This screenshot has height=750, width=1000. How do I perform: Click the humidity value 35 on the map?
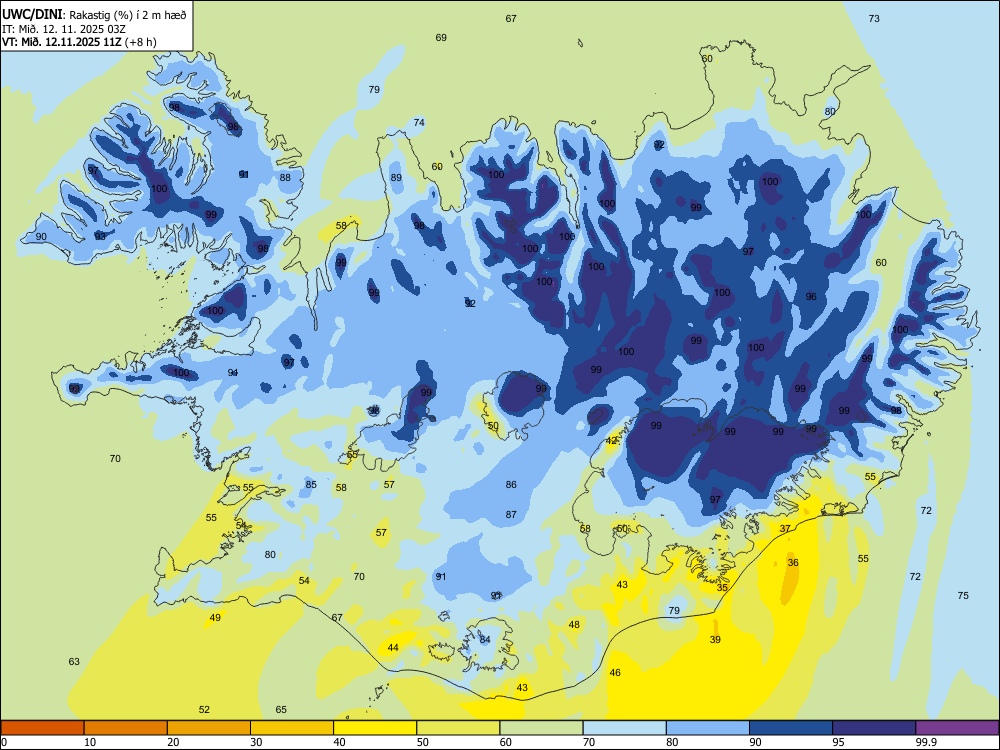click(x=723, y=588)
